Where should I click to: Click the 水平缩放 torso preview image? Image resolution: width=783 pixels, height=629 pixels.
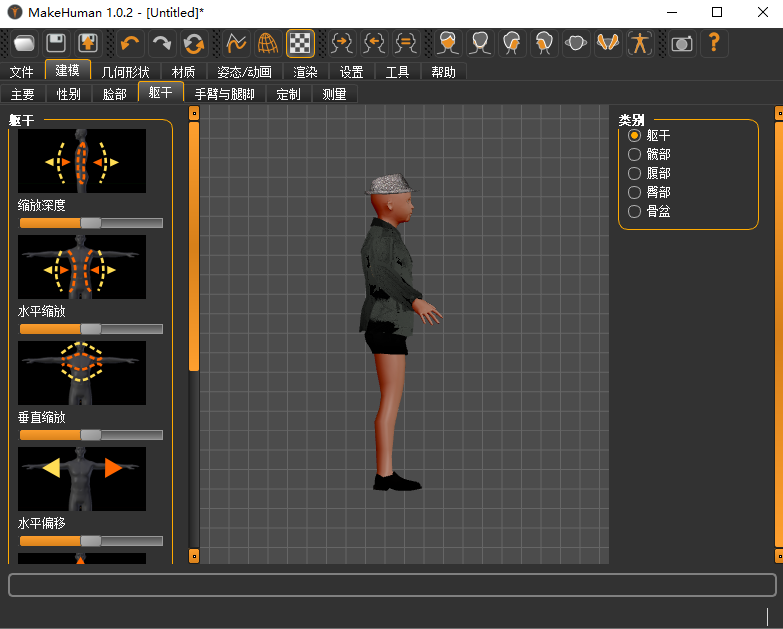(x=82, y=267)
